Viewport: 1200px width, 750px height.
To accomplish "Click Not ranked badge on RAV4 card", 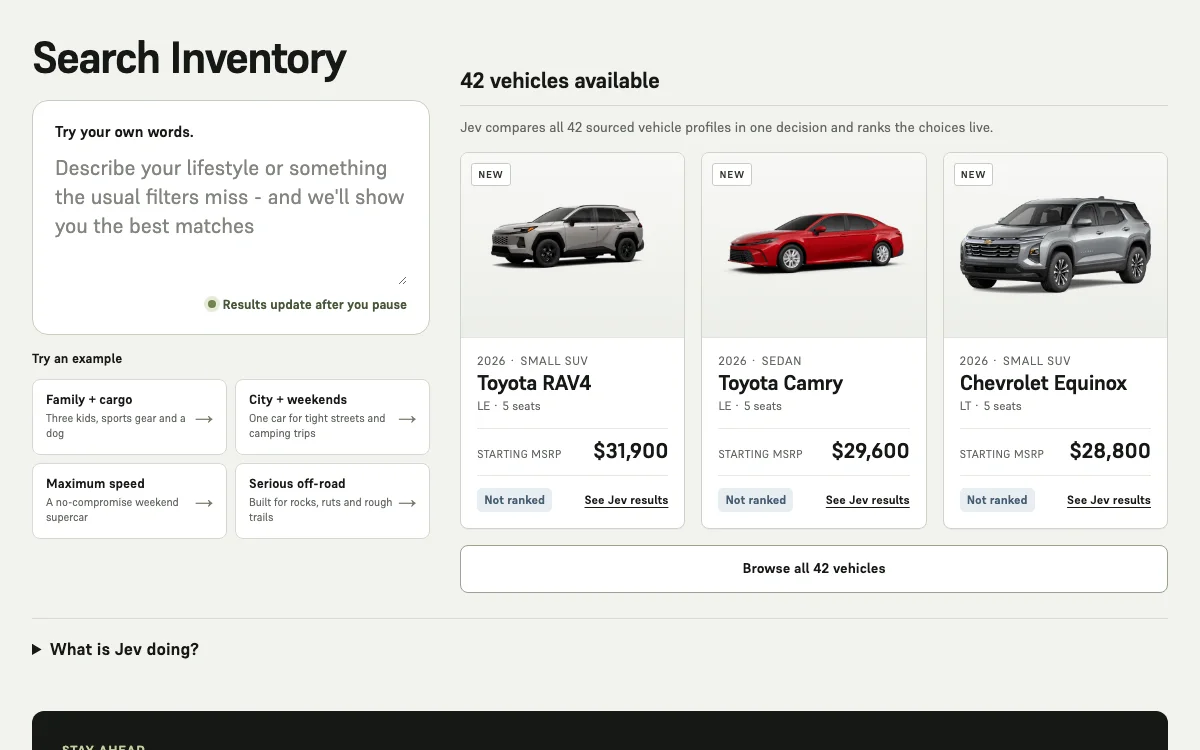I will (x=515, y=500).
